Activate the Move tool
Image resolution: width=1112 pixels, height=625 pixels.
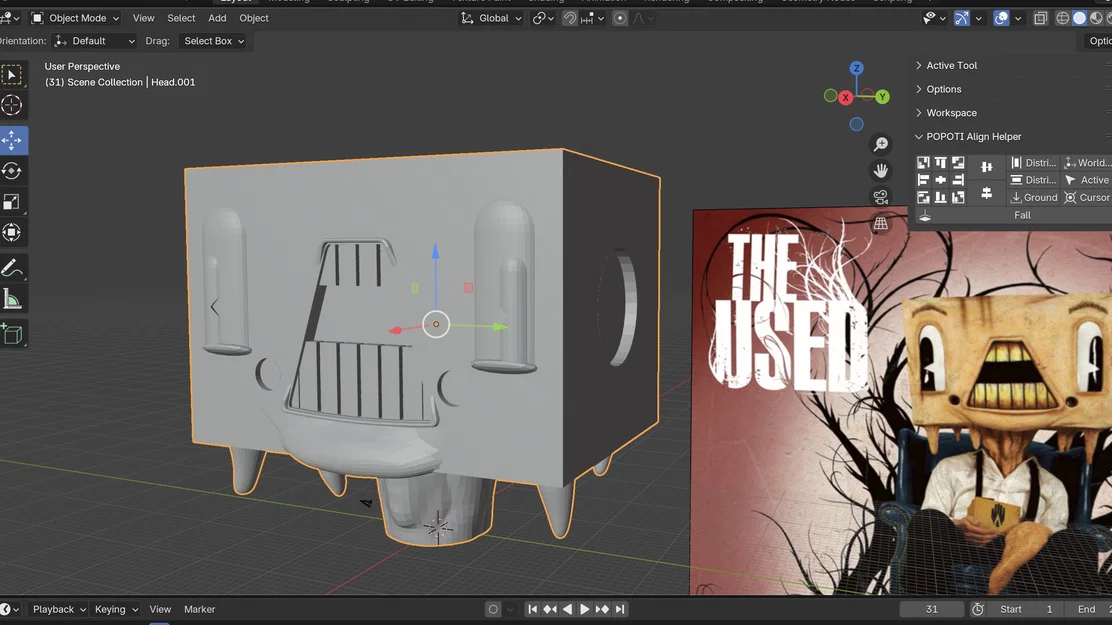pyautogui.click(x=12, y=140)
